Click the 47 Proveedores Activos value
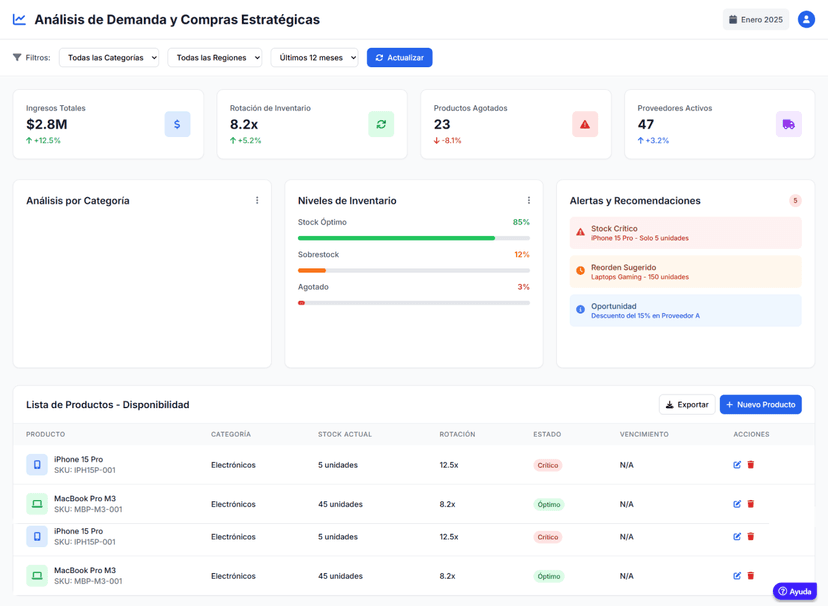This screenshot has height=606, width=828. point(646,124)
